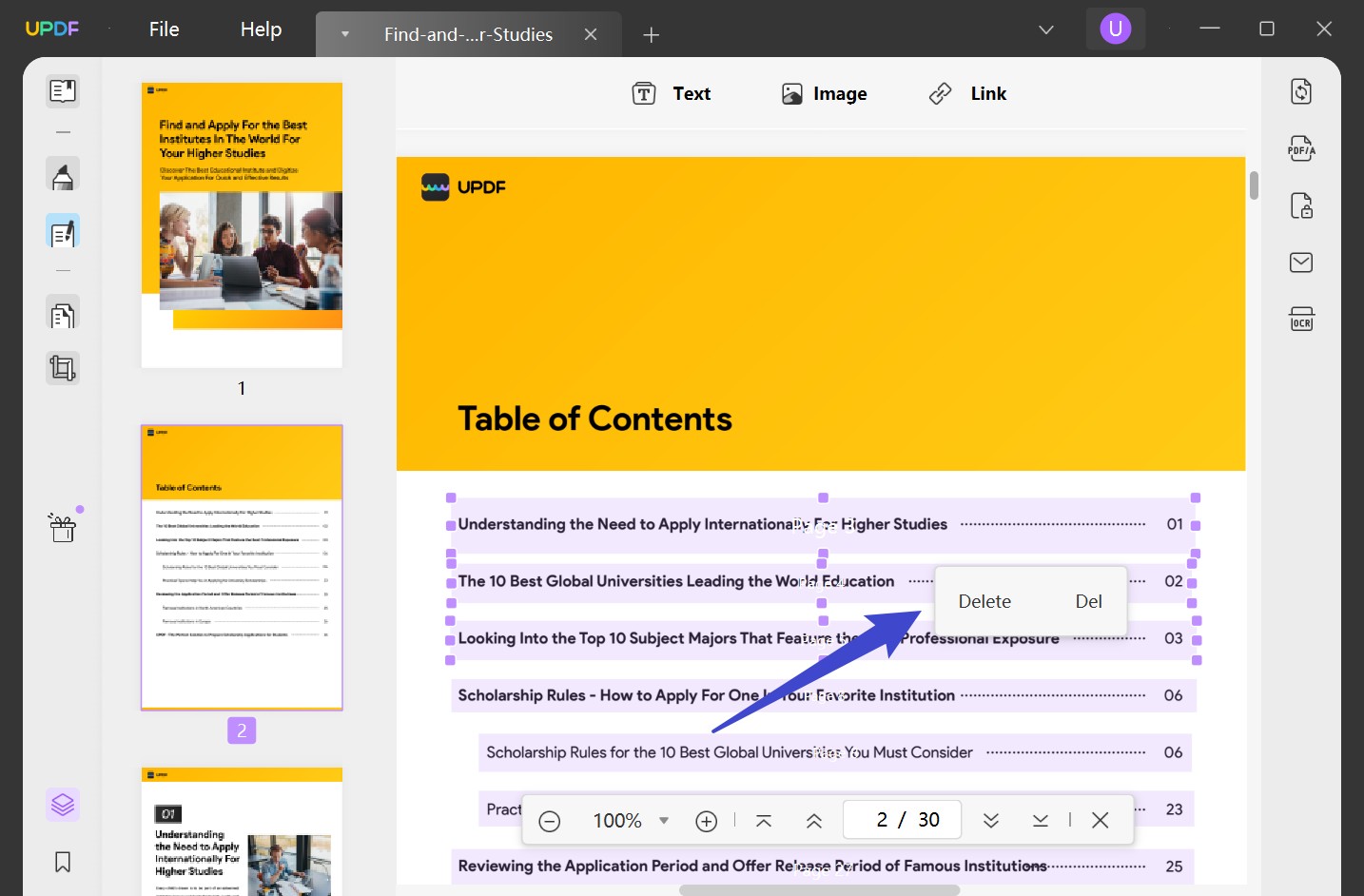
Task: Click the 'Table of Contents' heading
Action: pos(595,419)
